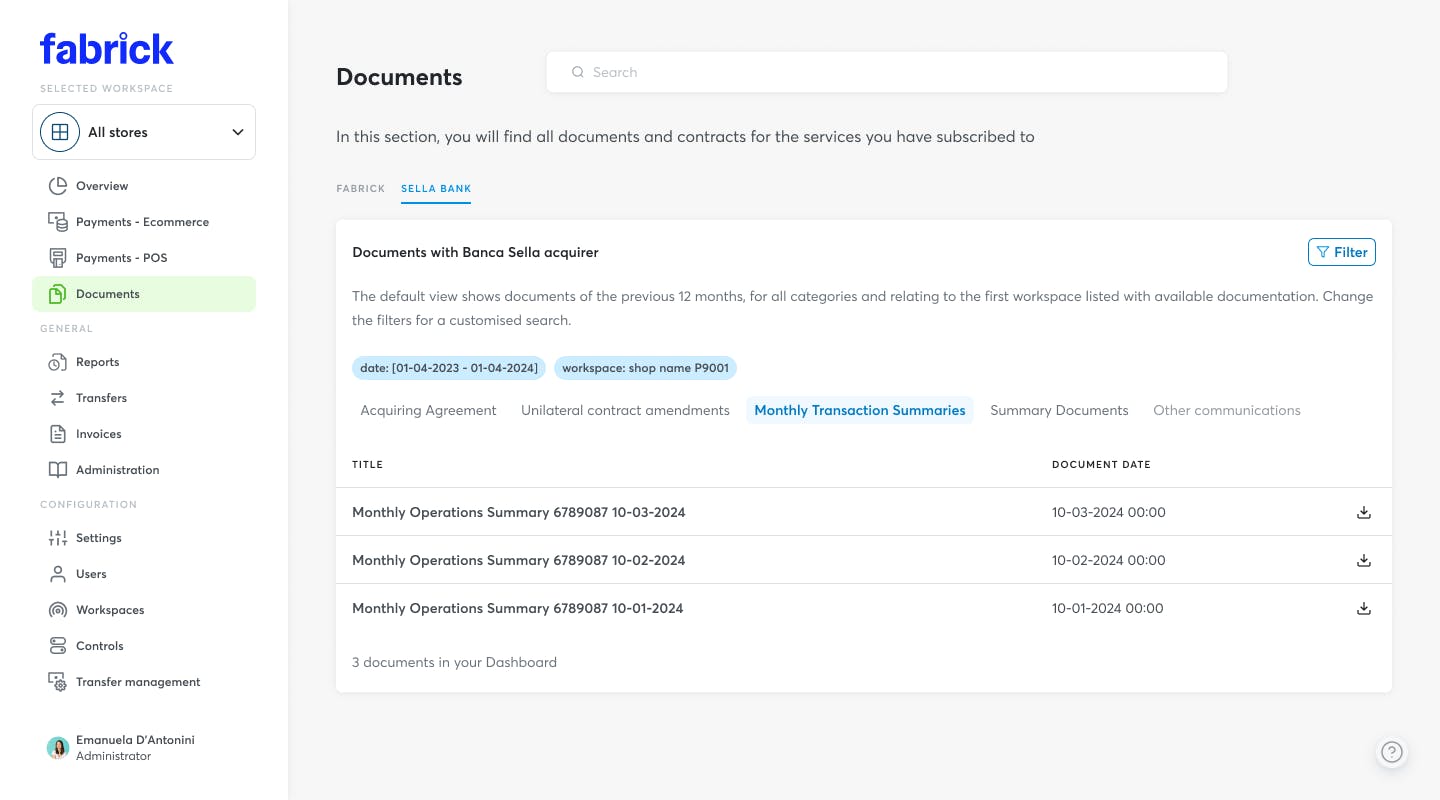Click the date cell 10-03-2024 00:00
The width and height of the screenshot is (1440, 800).
(1109, 512)
